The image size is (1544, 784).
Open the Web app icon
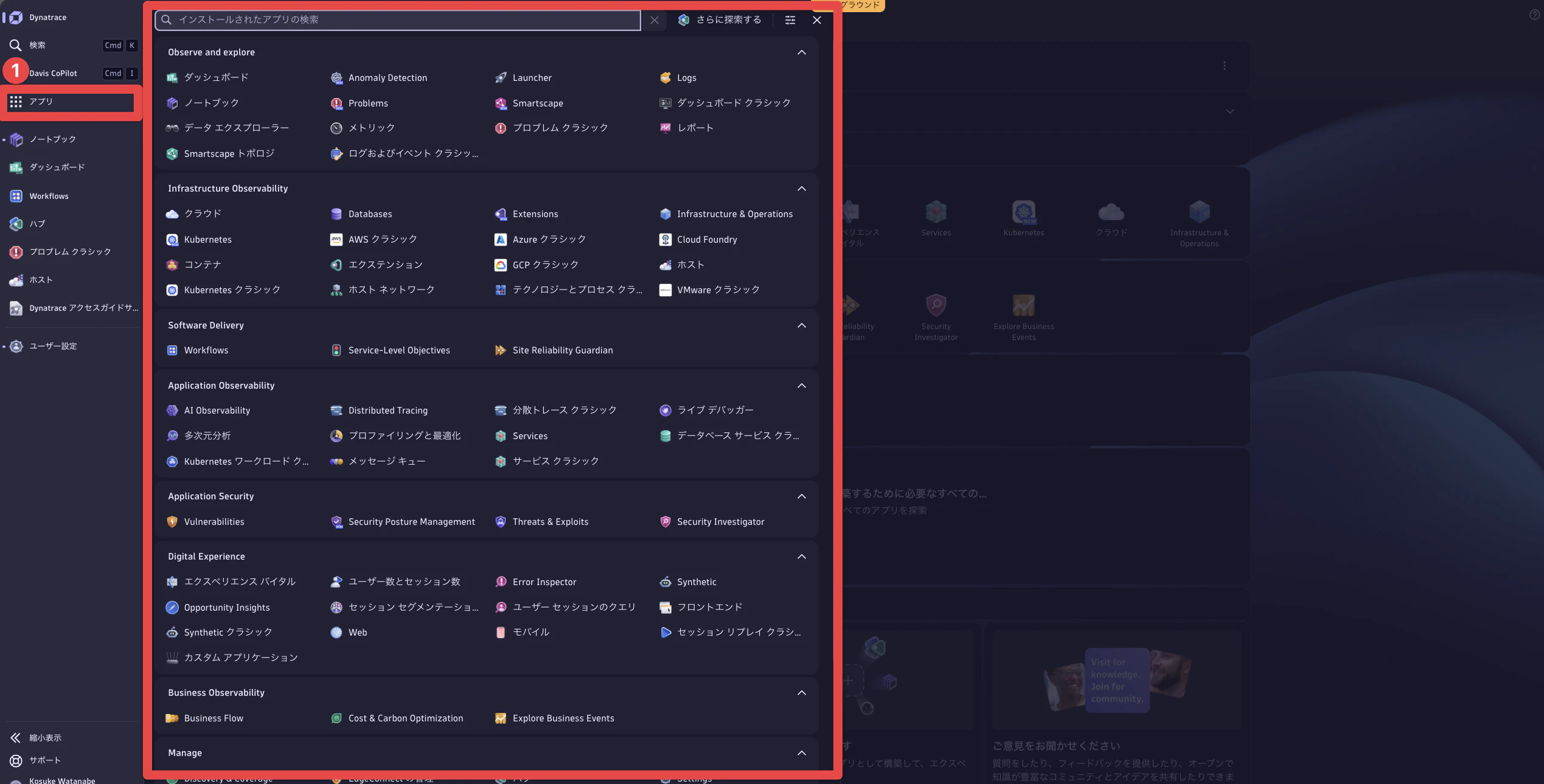tap(336, 633)
